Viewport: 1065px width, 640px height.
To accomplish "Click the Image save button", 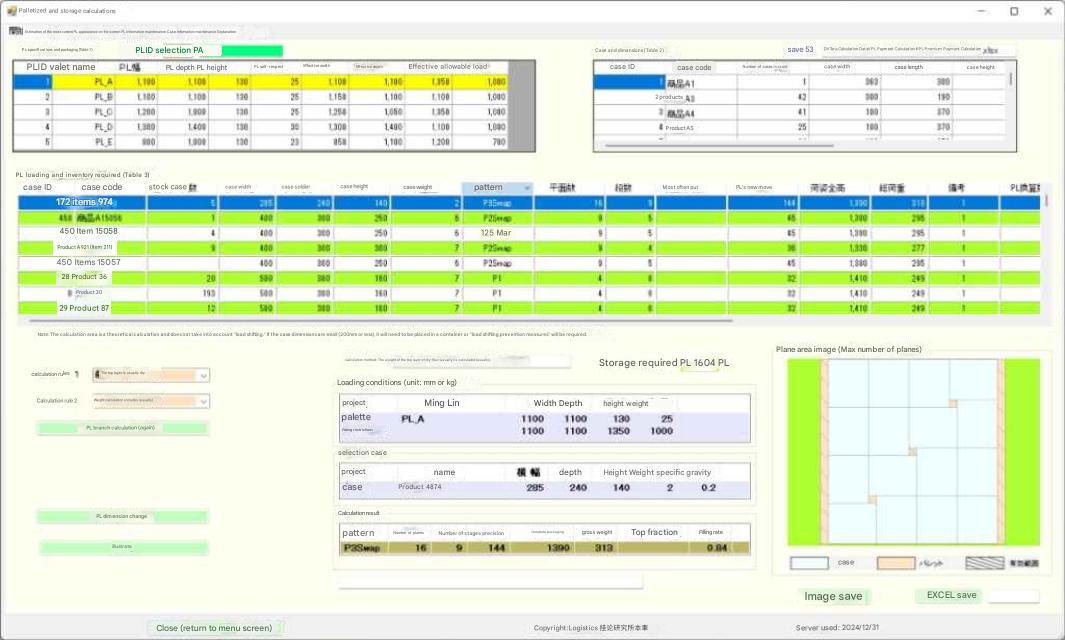I will click(833, 597).
